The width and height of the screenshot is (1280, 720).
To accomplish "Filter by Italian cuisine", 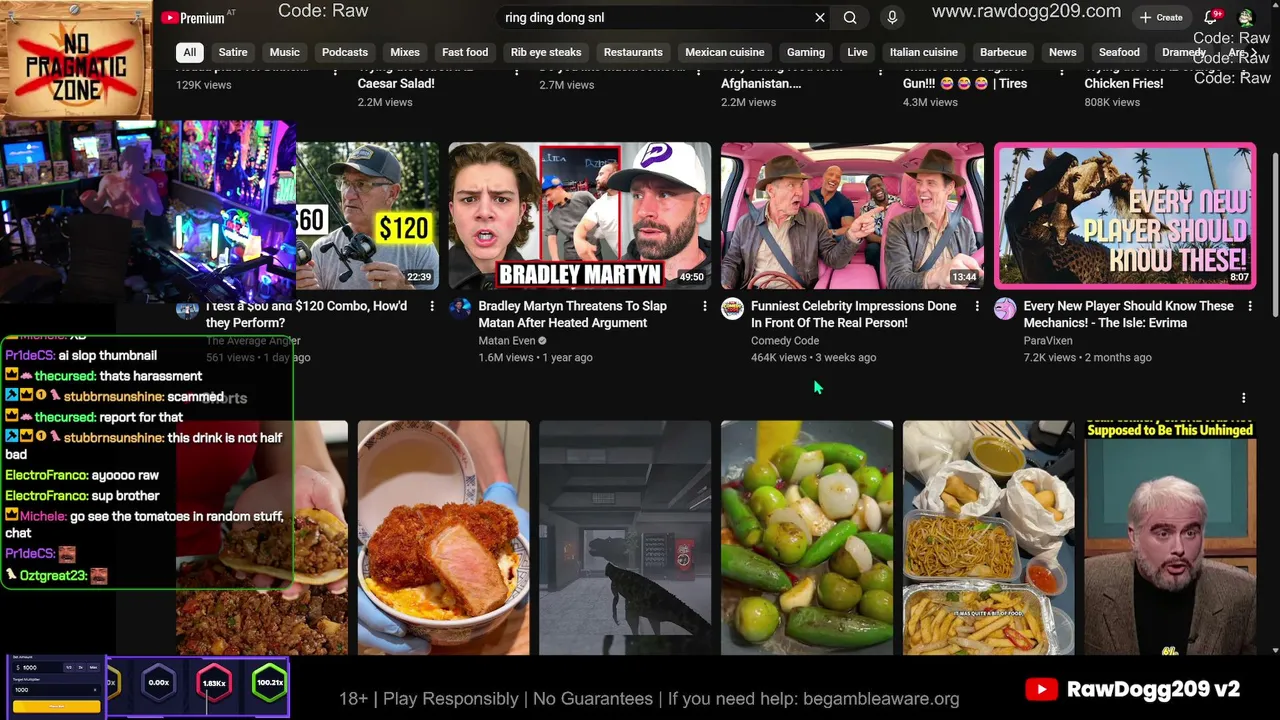I will pyautogui.click(x=924, y=52).
